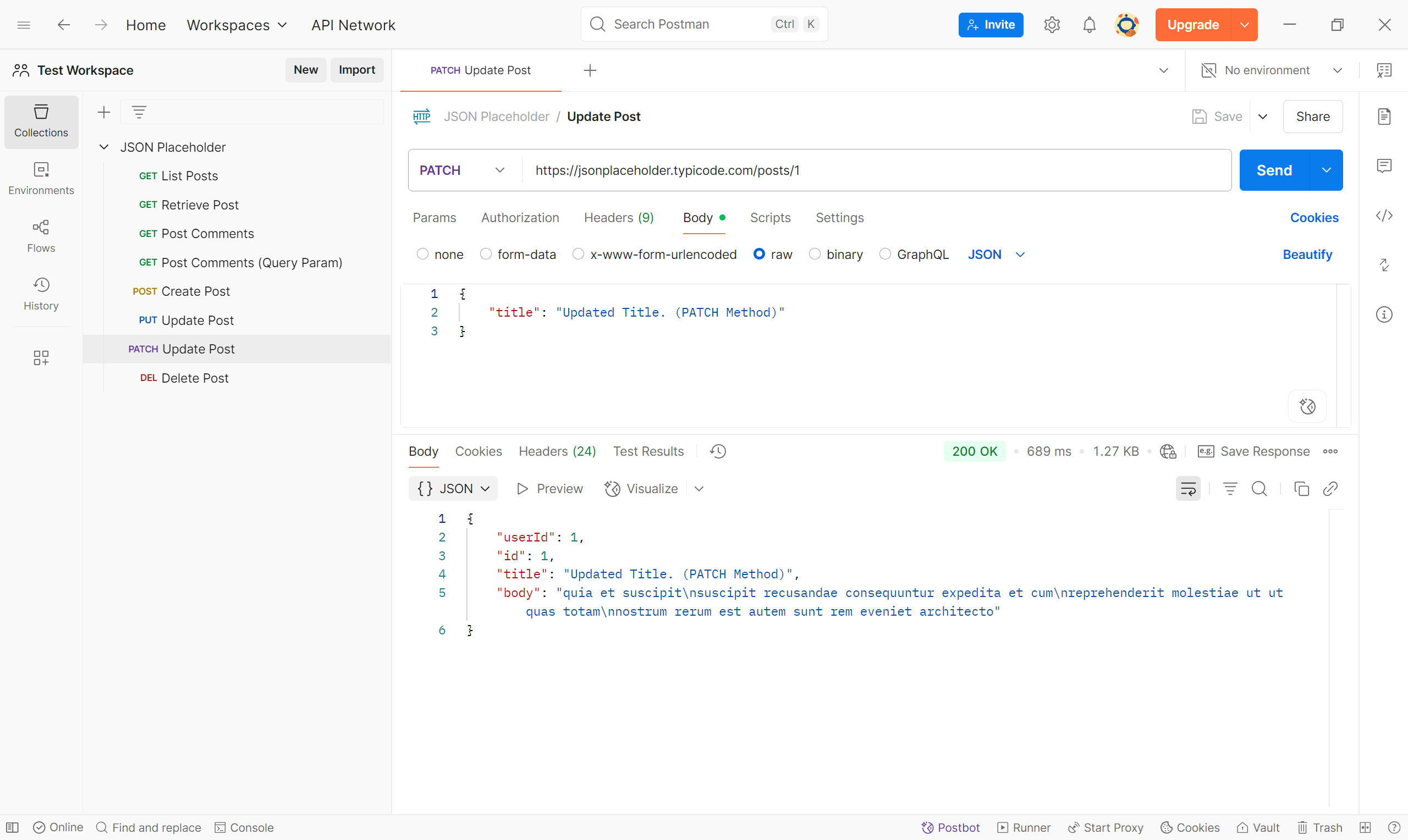Copy the response body

pos(1301,489)
